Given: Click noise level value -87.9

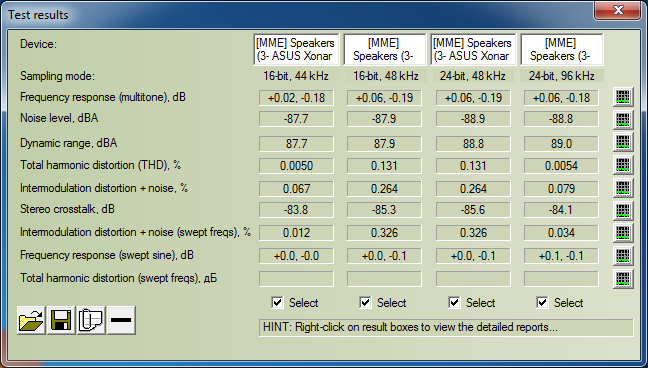Looking at the screenshot, I should tap(384, 119).
